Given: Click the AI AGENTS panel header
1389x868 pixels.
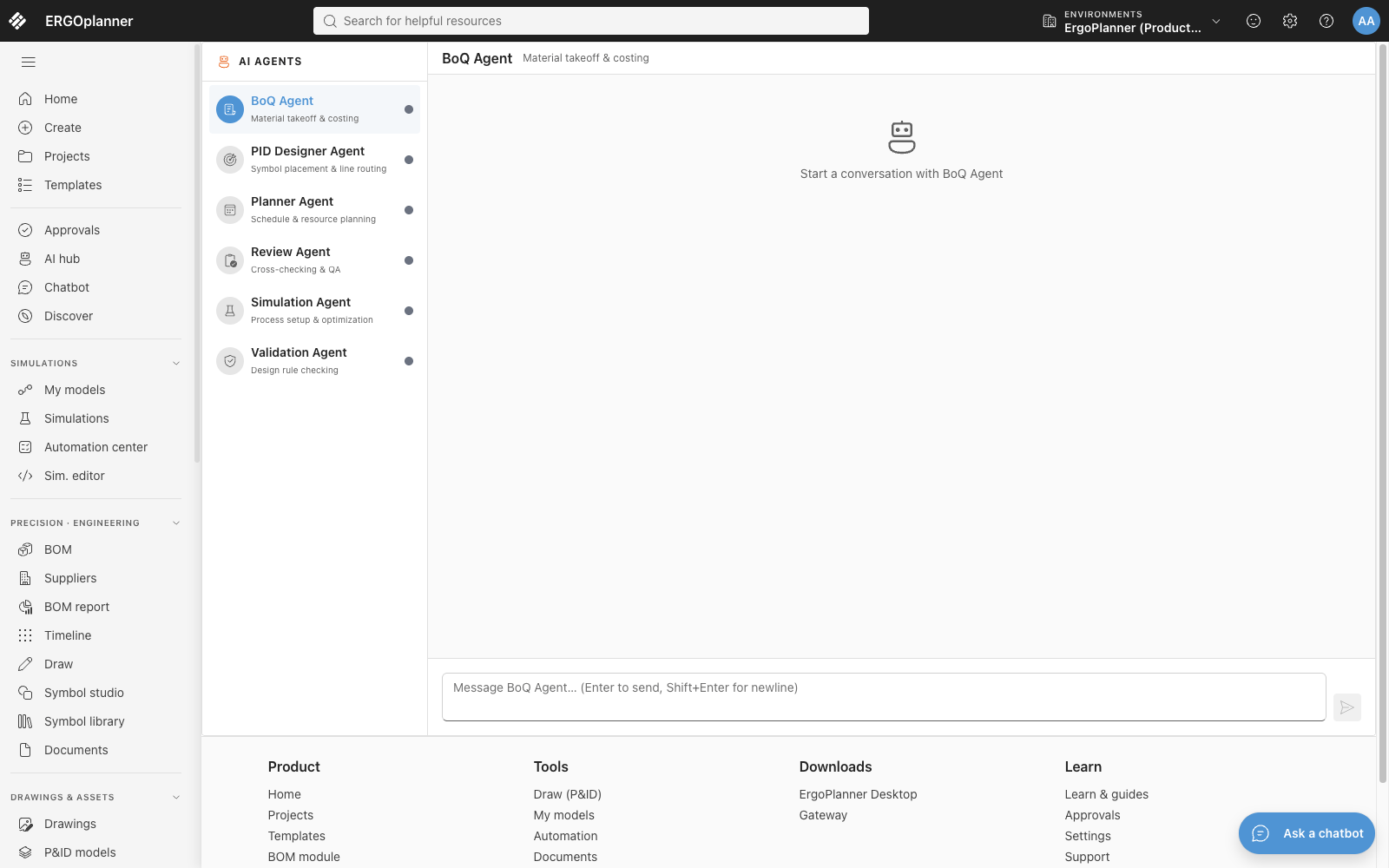Looking at the screenshot, I should click(314, 62).
